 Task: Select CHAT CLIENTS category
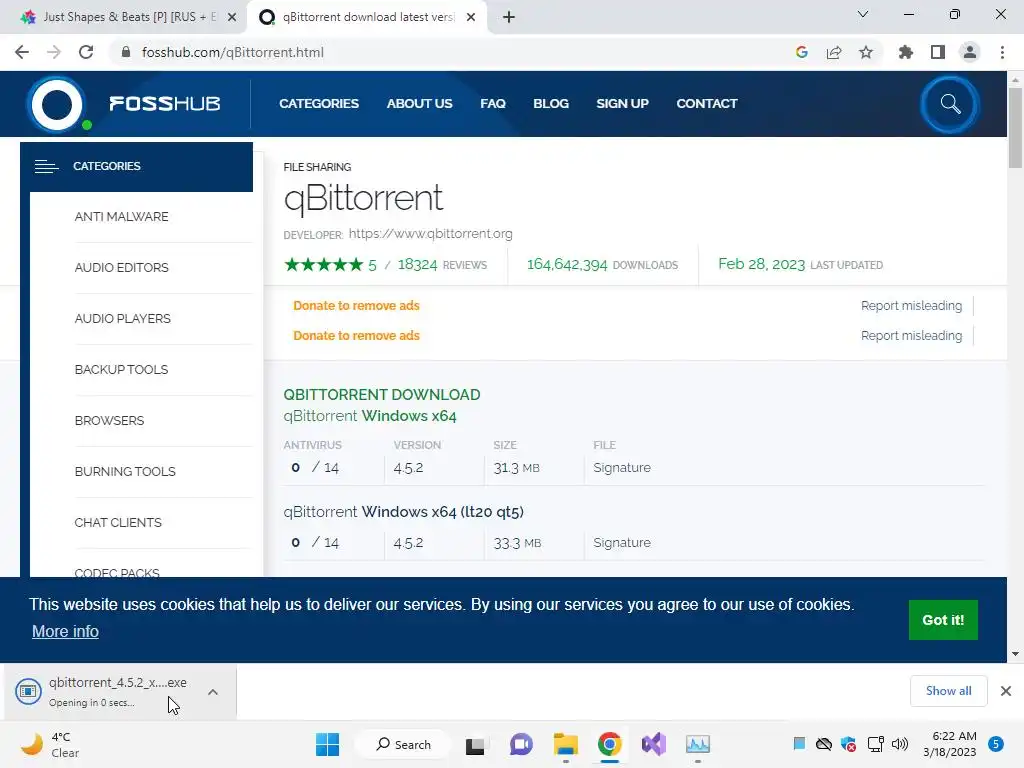pos(118,522)
